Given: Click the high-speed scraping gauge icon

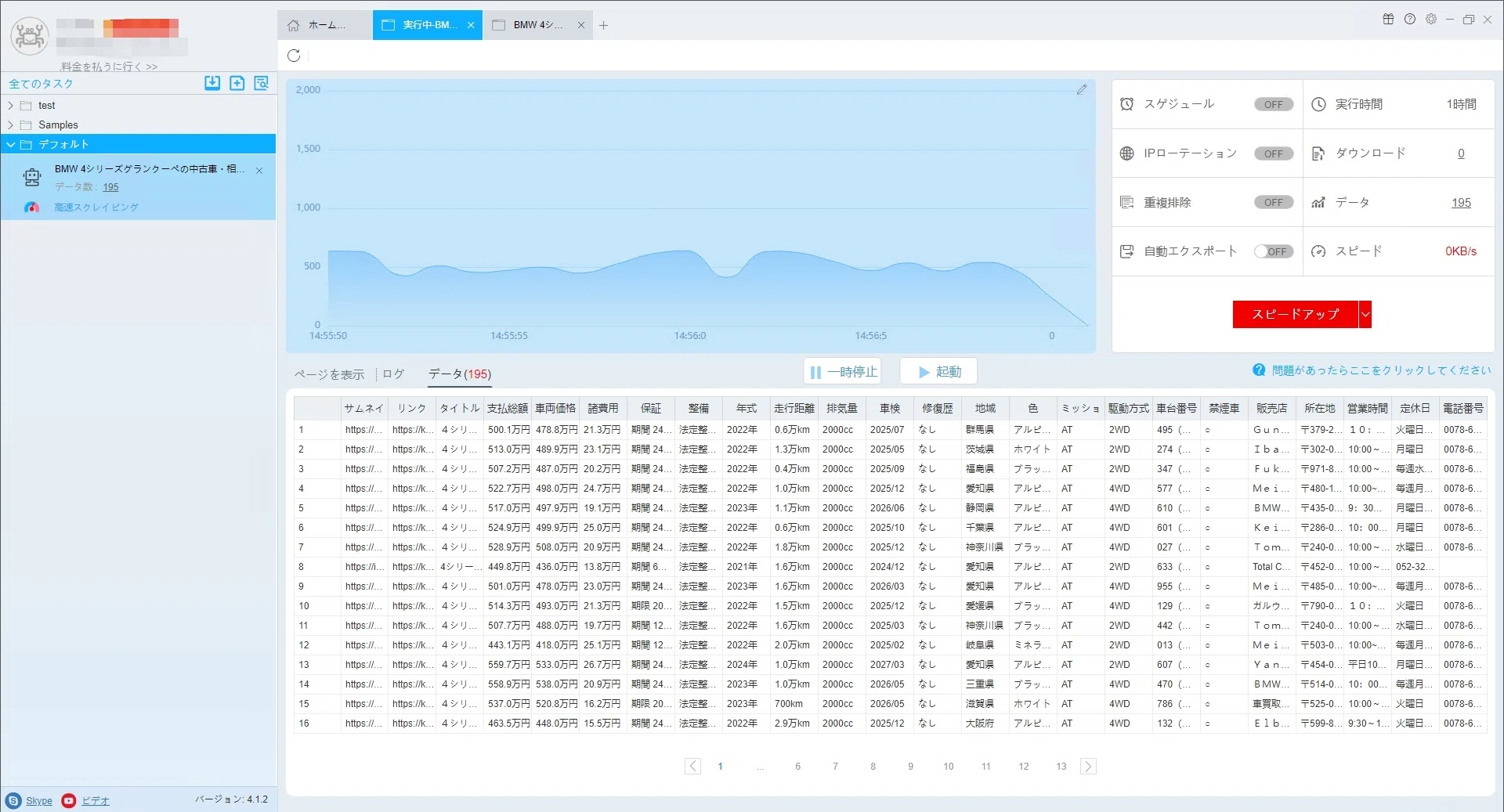Looking at the screenshot, I should (31, 208).
